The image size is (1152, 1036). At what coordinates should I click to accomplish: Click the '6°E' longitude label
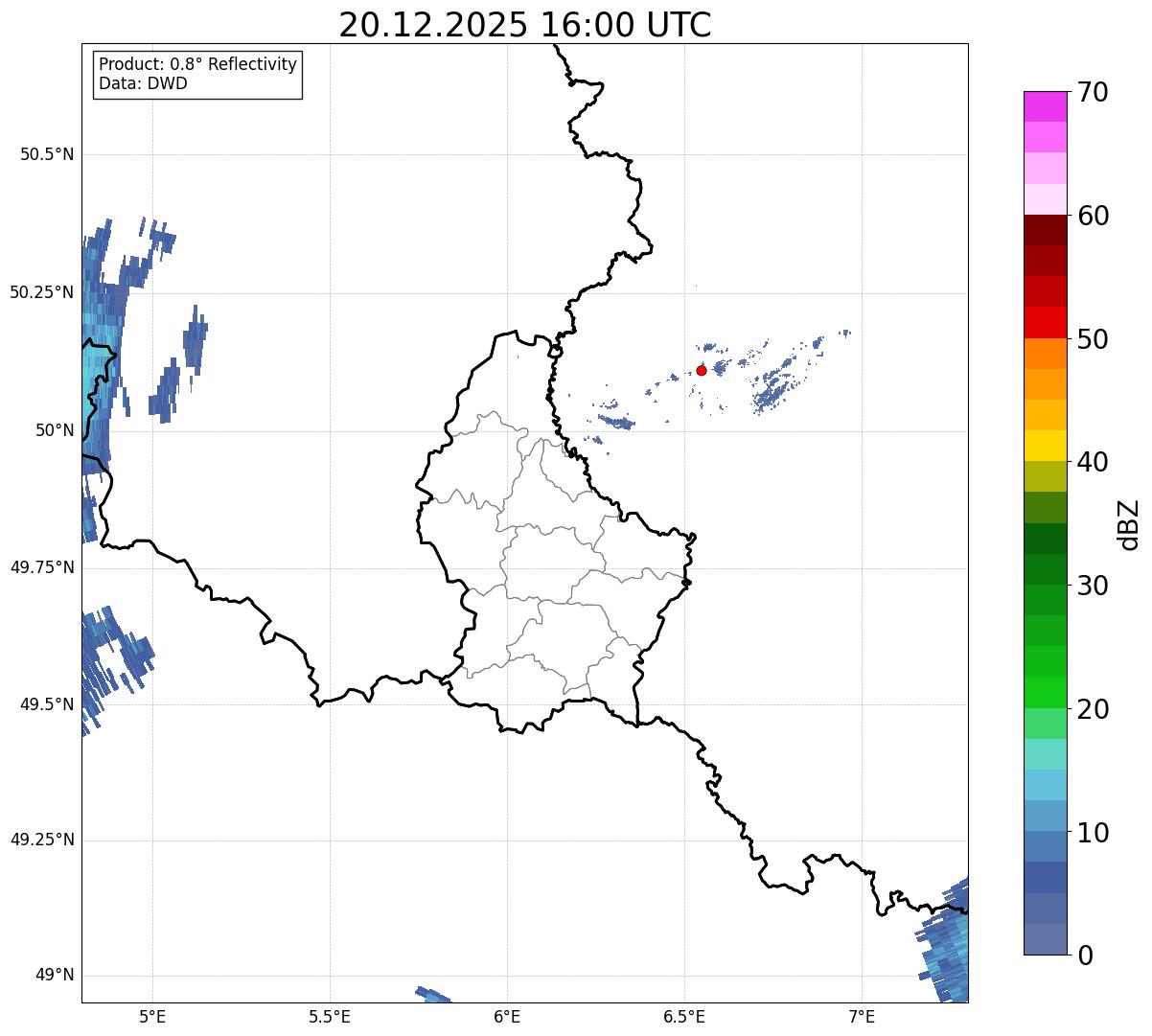(507, 1016)
